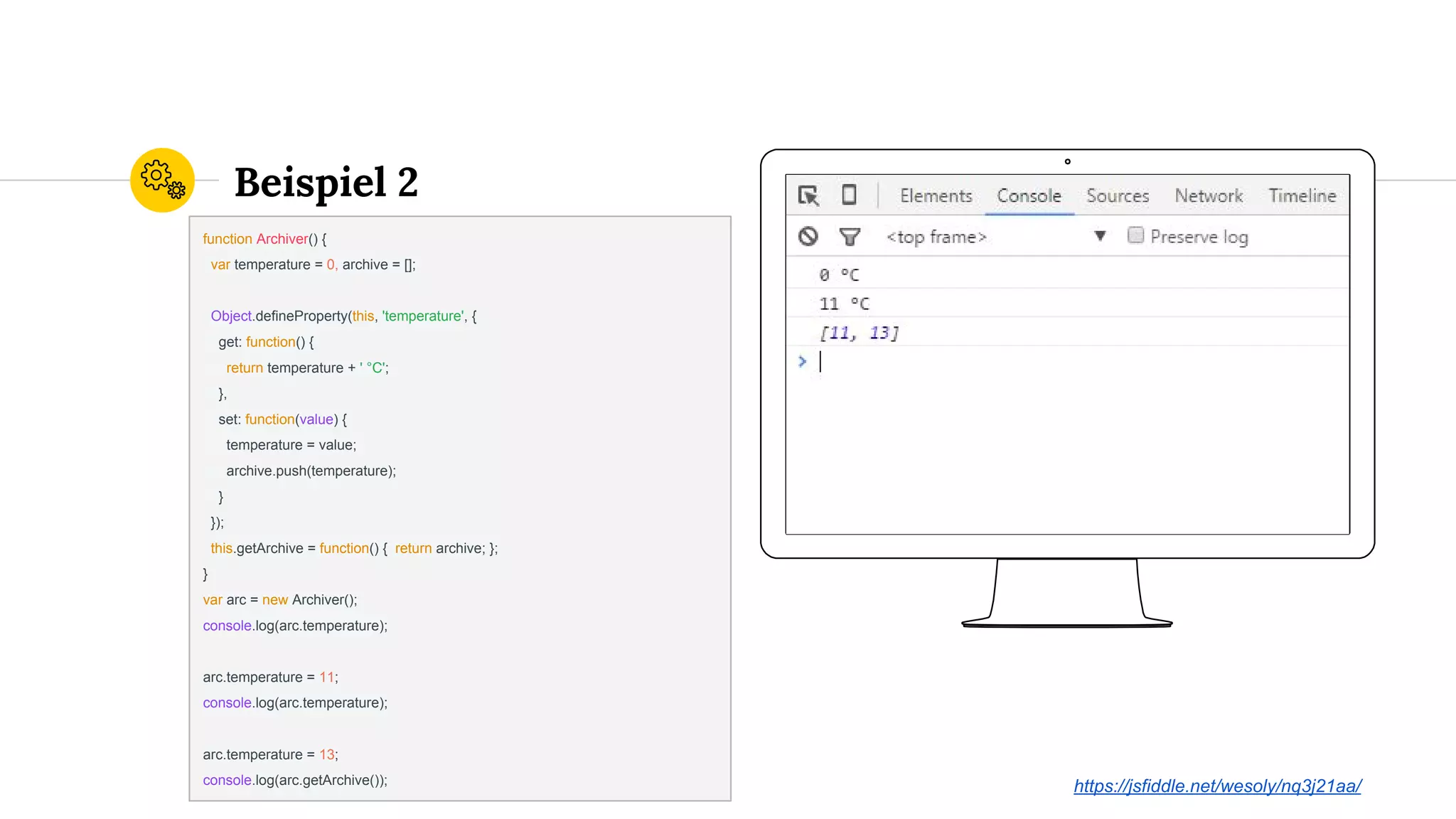
Task: Switch to the Elements tab
Action: point(936,196)
